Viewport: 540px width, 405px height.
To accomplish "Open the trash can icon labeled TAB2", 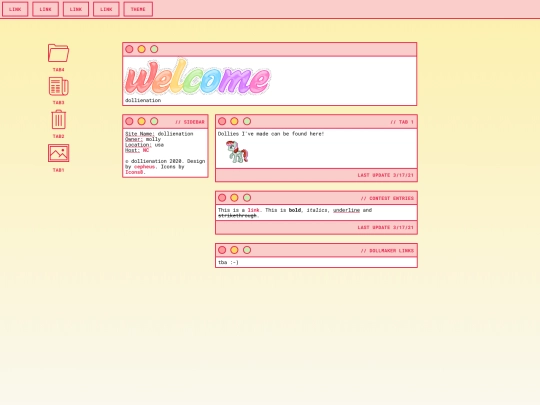I will [59, 120].
